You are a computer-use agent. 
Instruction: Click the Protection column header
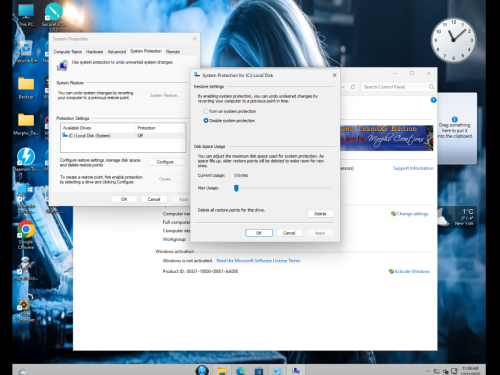[160, 128]
